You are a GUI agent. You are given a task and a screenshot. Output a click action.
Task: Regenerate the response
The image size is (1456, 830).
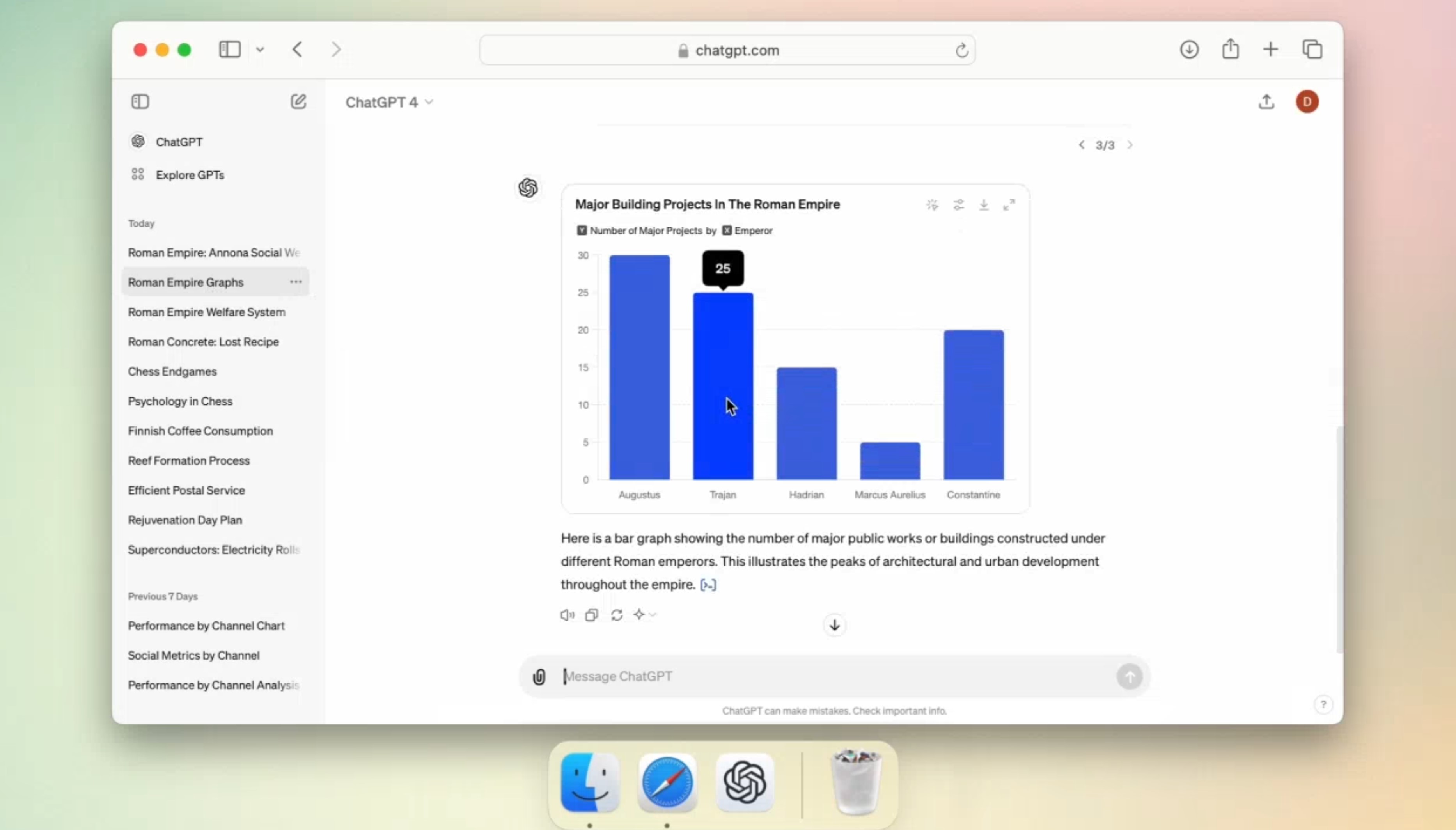point(617,615)
